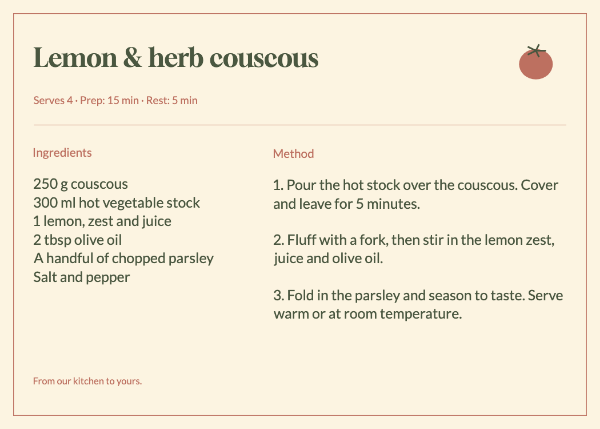The width and height of the screenshot is (600, 429).
Task: Click the ampersand in the title
Action: [132, 58]
